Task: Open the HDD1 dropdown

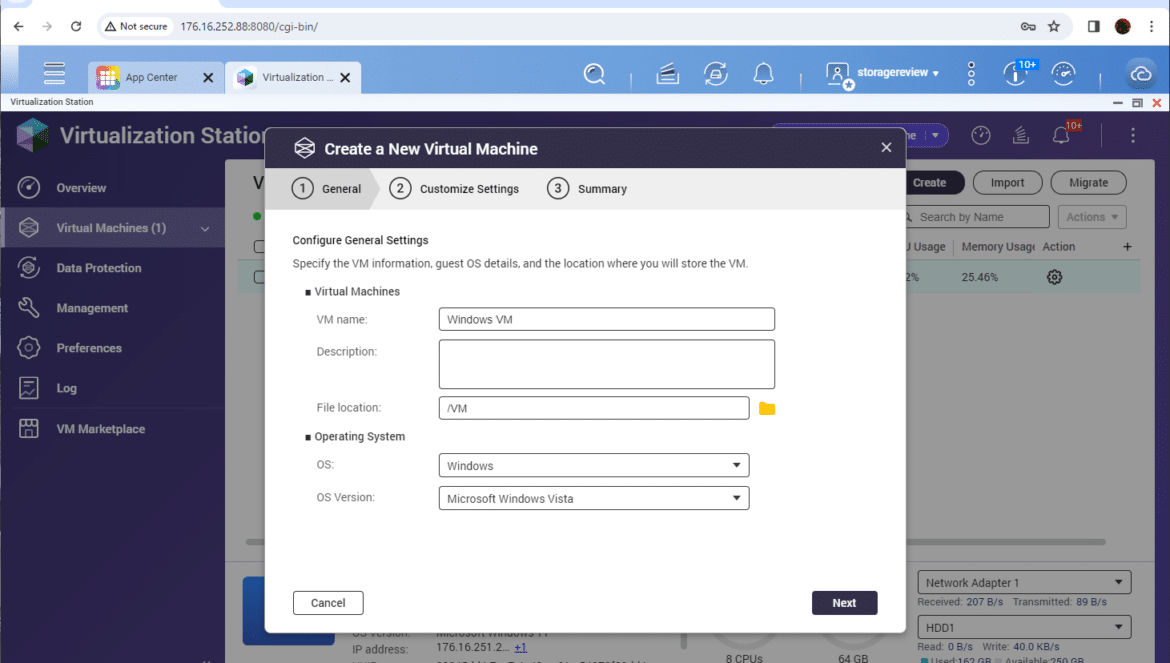Action: coord(1024,627)
